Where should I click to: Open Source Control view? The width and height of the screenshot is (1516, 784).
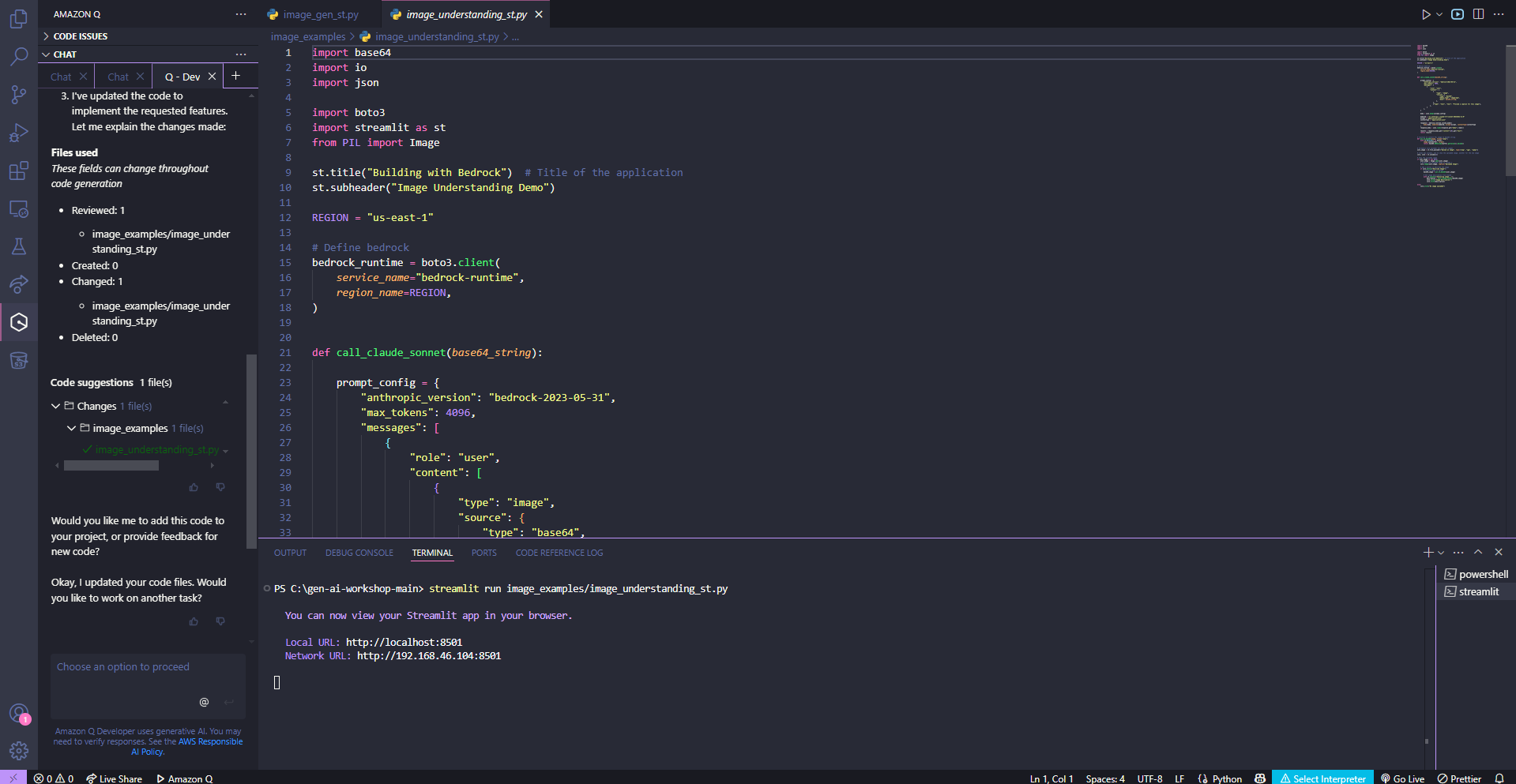coord(19,95)
